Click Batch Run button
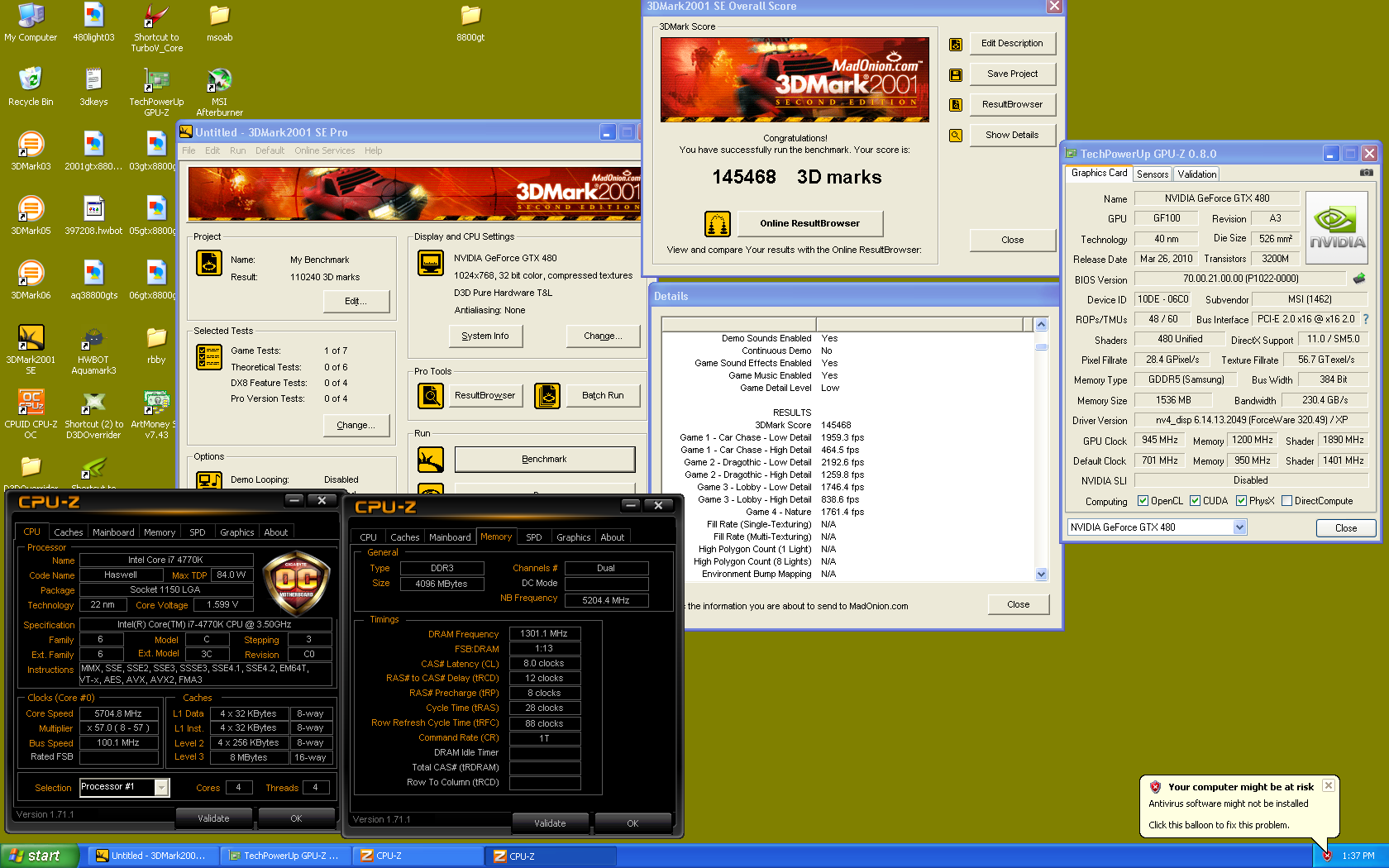This screenshot has height=868, width=1389. [604, 396]
